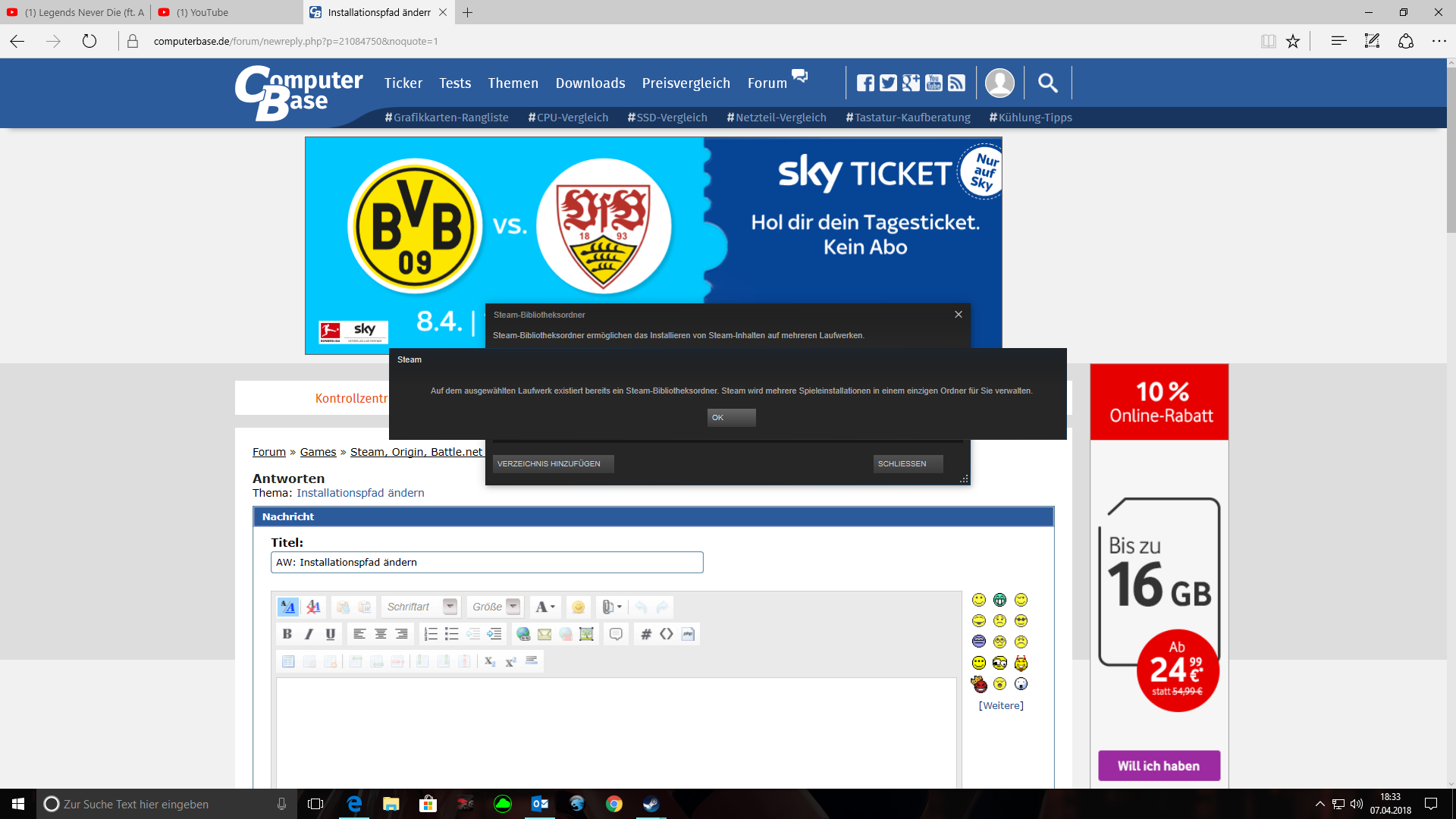Insert image into the message
The image size is (1456, 819).
pos(586,634)
